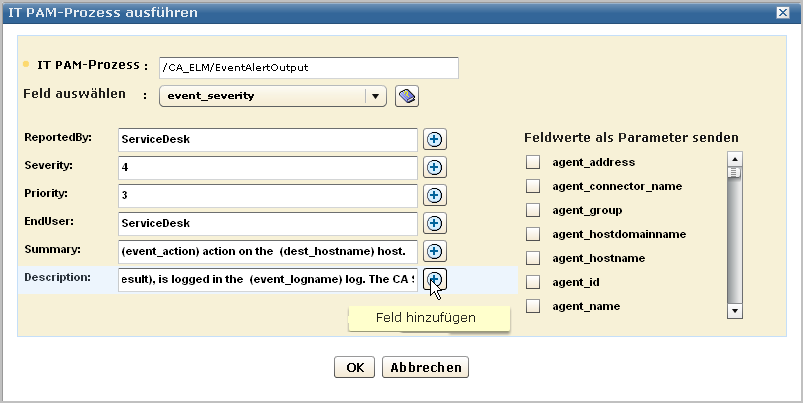Click add field icon next to Severity
Image resolution: width=803 pixels, height=403 pixels.
click(434, 168)
